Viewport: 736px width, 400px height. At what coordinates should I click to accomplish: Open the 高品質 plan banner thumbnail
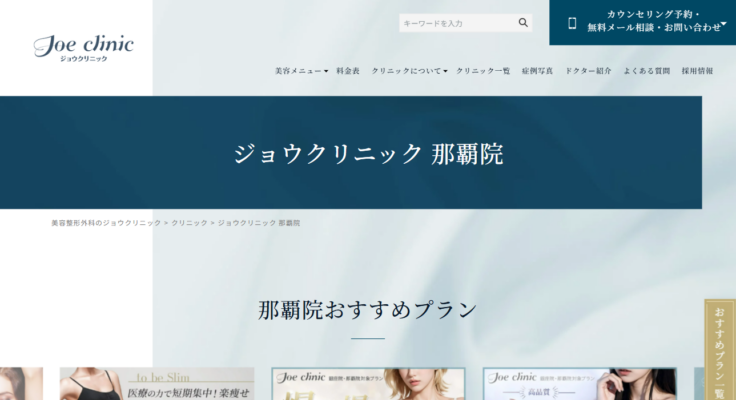point(579,384)
